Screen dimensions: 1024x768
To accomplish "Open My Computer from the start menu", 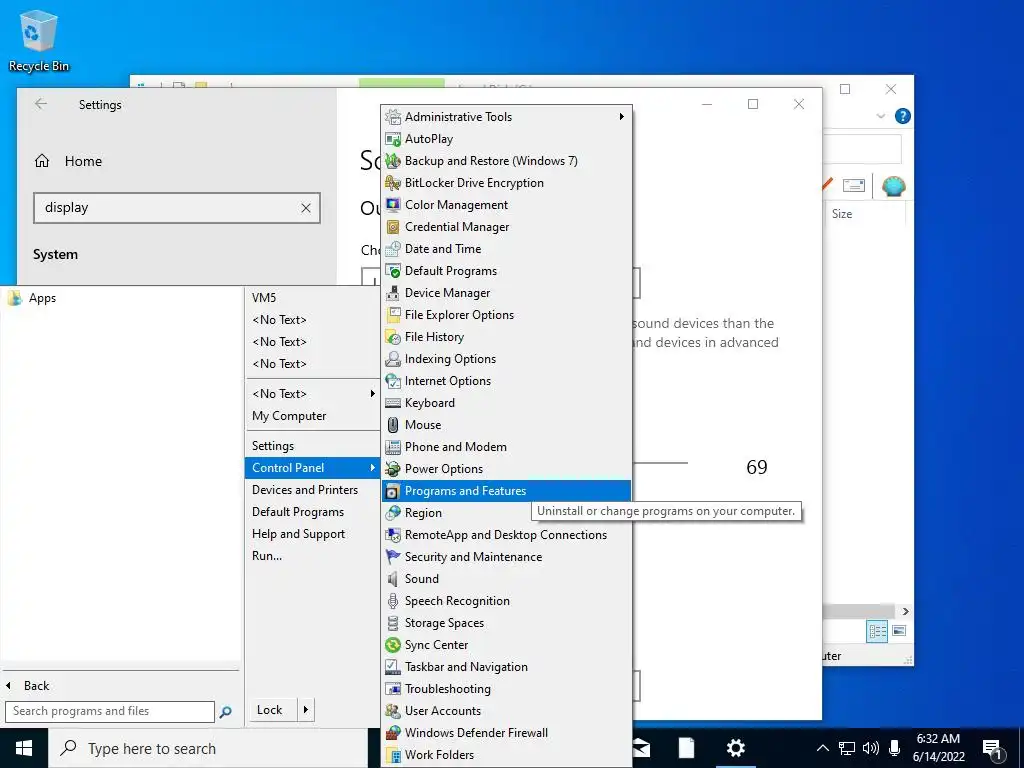I will [289, 416].
